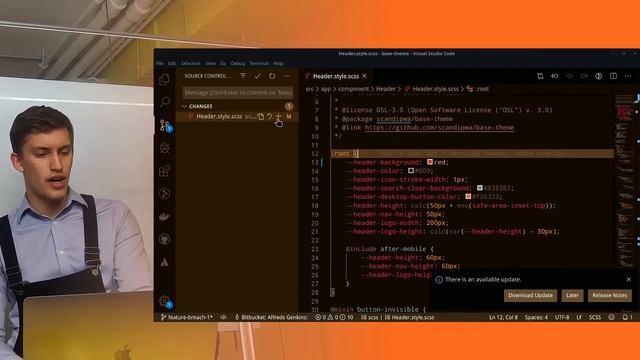Click 'Ln 12, Col 8' in status bar
The height and width of the screenshot is (360, 640).
pos(503,317)
